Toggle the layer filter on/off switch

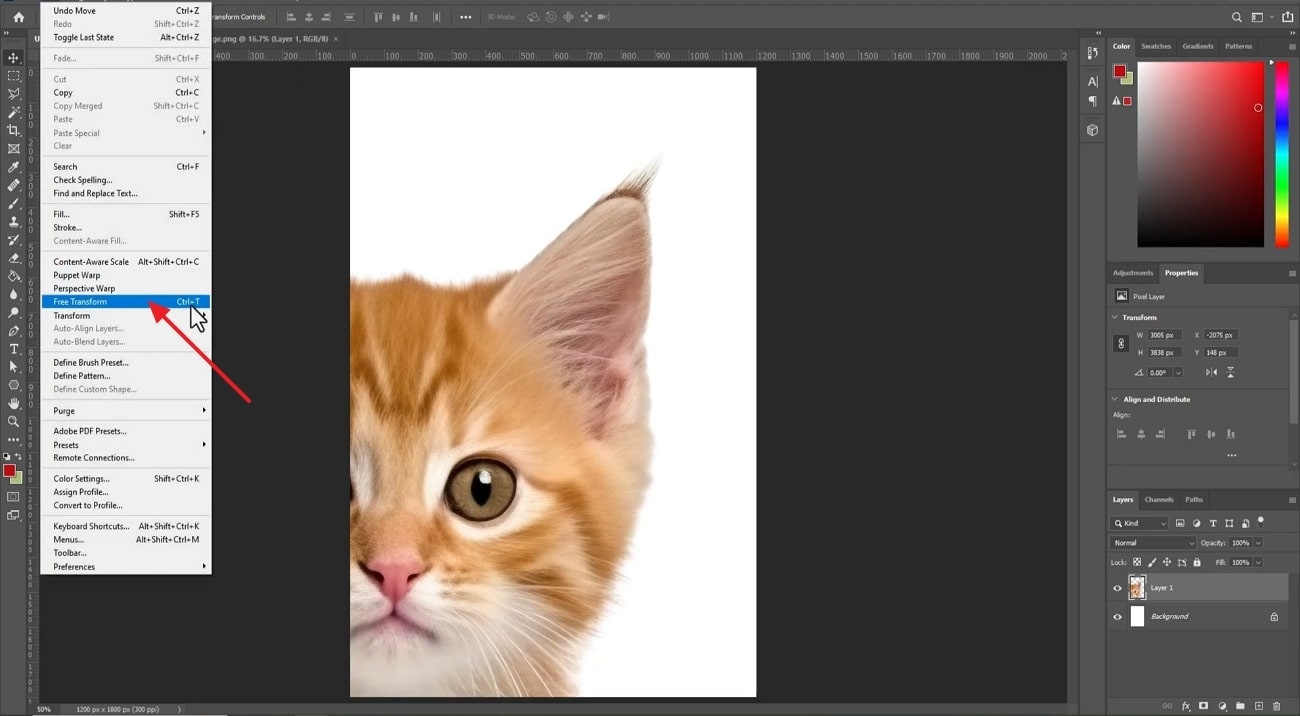point(1261,521)
